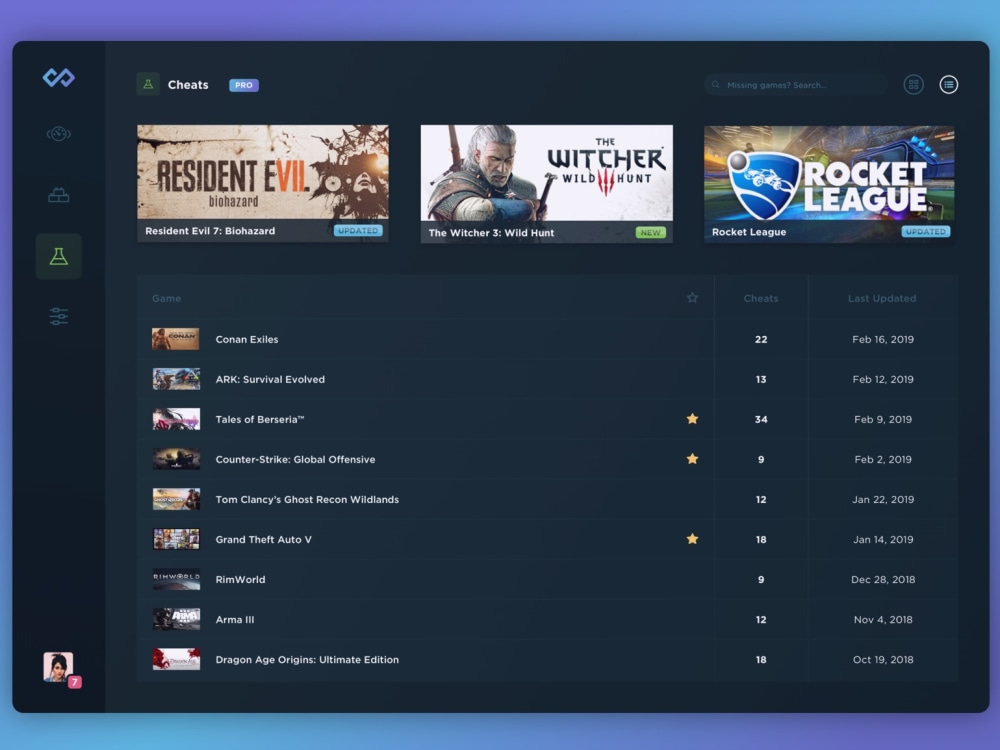Viewport: 1000px width, 750px height.
Task: Click cheat count 13 for ARK
Action: [761, 379]
